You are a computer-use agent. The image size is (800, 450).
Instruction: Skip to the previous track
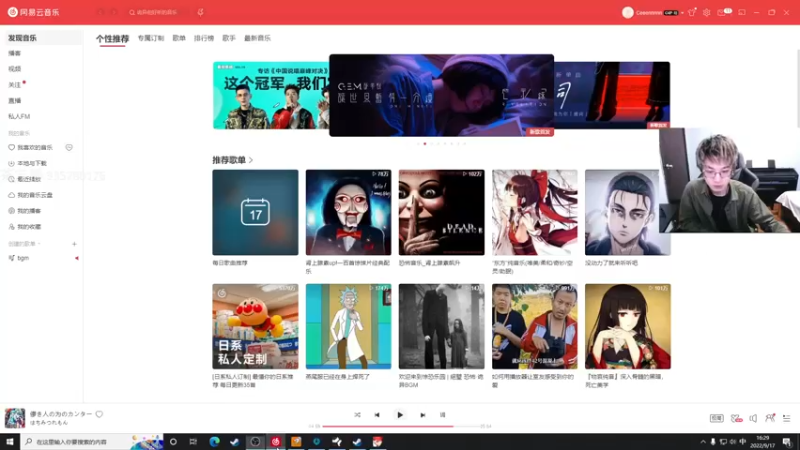coord(377,415)
